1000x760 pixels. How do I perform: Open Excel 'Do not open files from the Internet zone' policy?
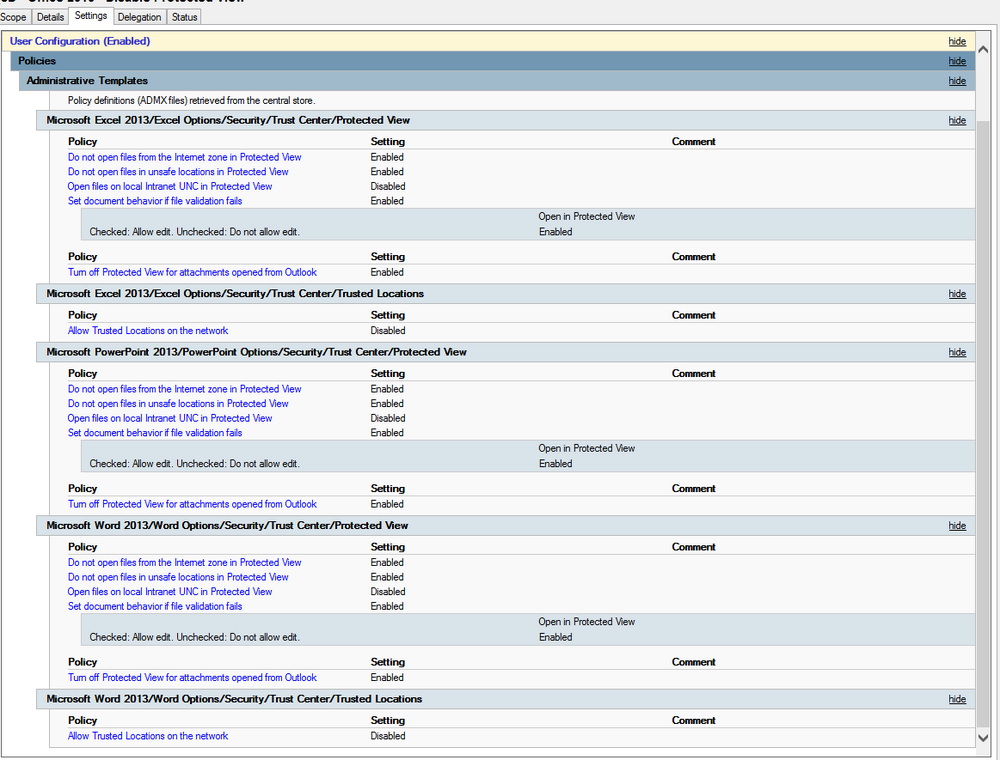(184, 157)
